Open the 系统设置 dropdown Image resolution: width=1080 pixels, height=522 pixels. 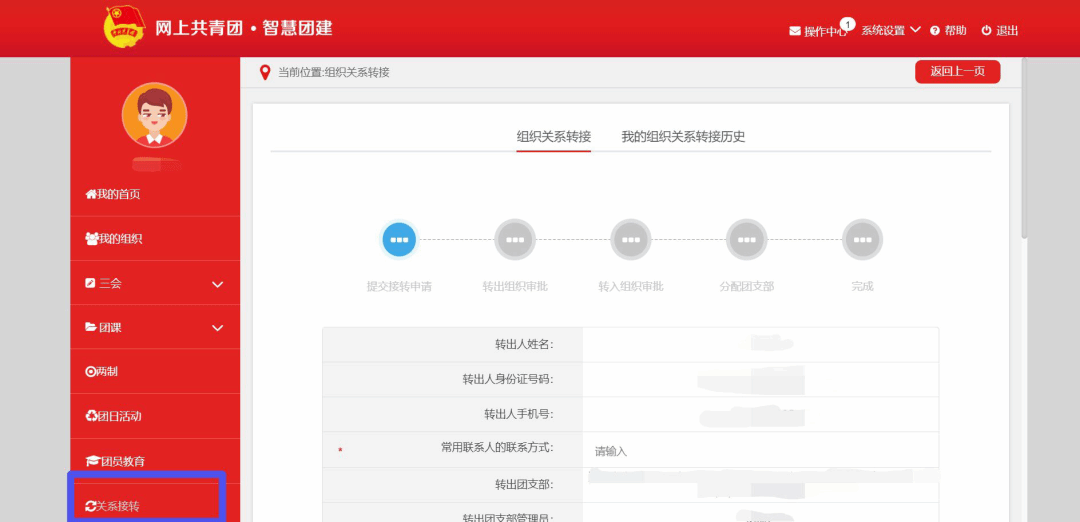pos(890,31)
